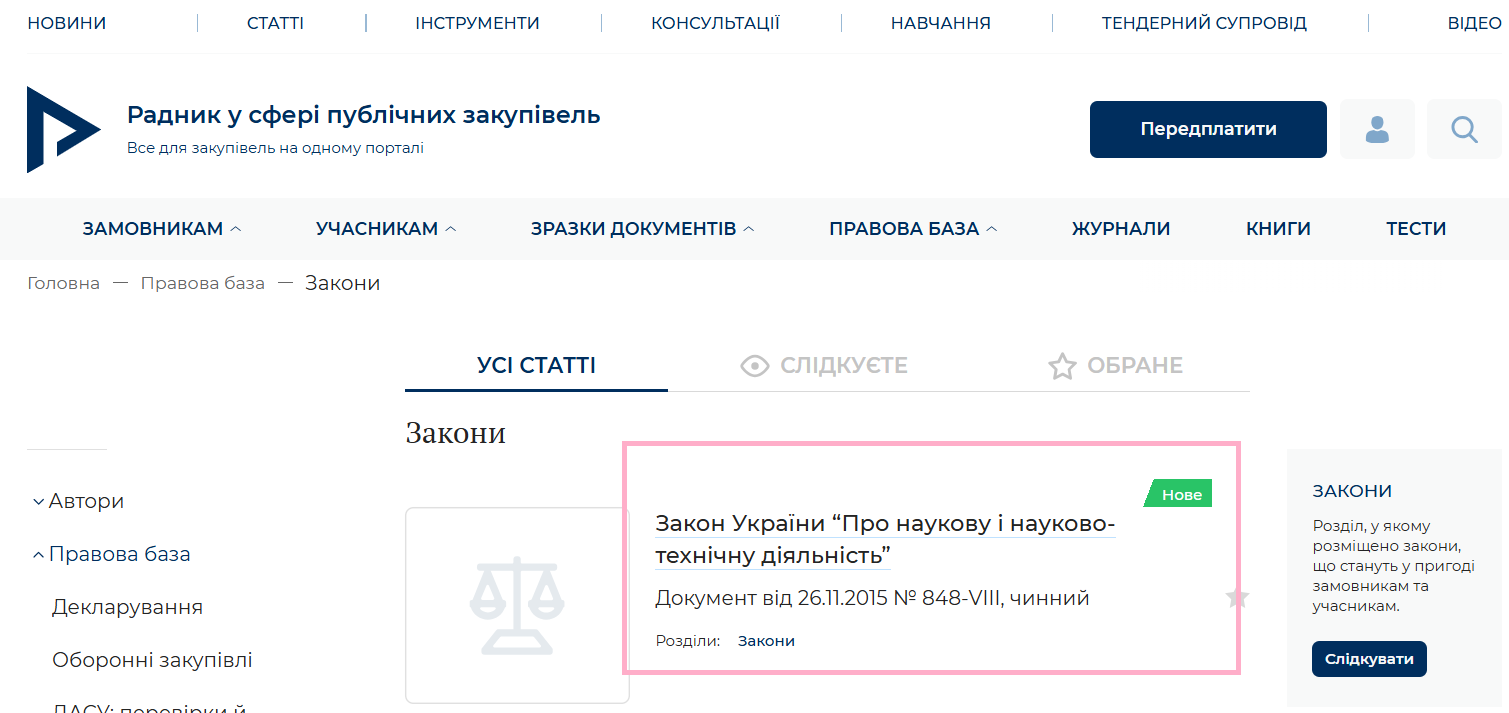
Task: Click the scales of justice thumbnail
Action: 517,605
